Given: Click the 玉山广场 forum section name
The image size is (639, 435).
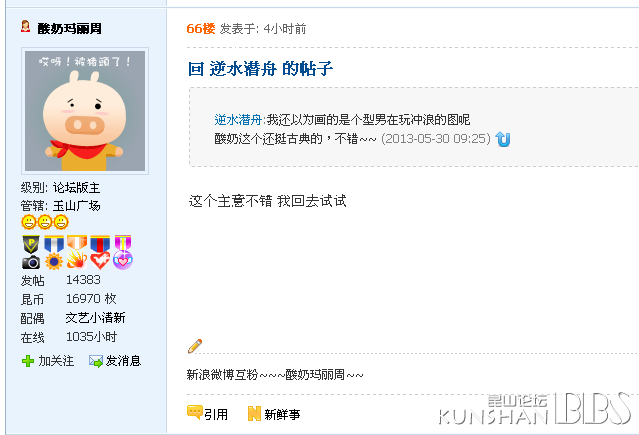Looking at the screenshot, I should point(77,205).
